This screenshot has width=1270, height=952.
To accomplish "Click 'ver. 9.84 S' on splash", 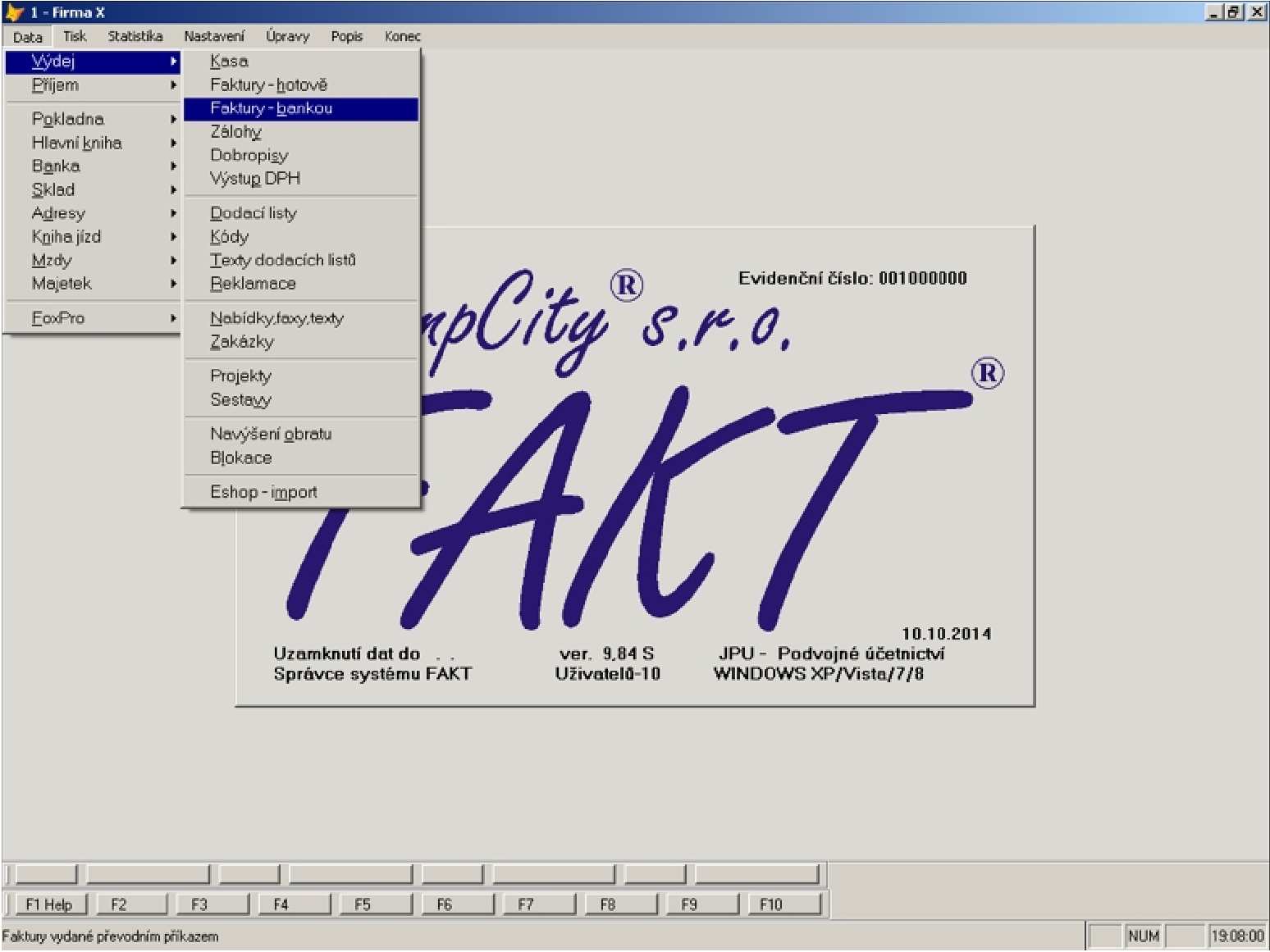I will click(606, 654).
